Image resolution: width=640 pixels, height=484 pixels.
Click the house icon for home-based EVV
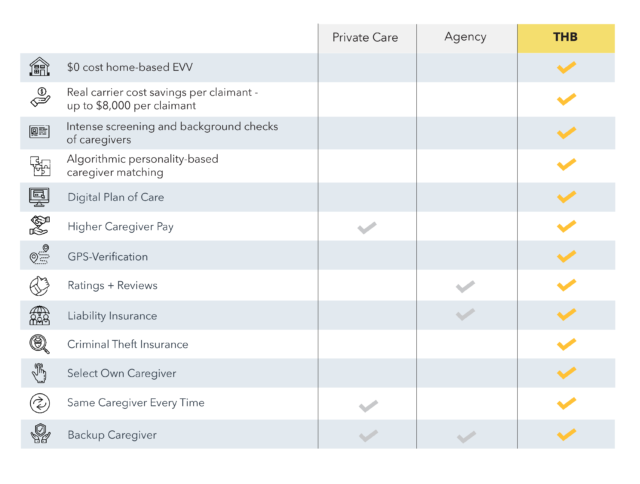[40, 67]
